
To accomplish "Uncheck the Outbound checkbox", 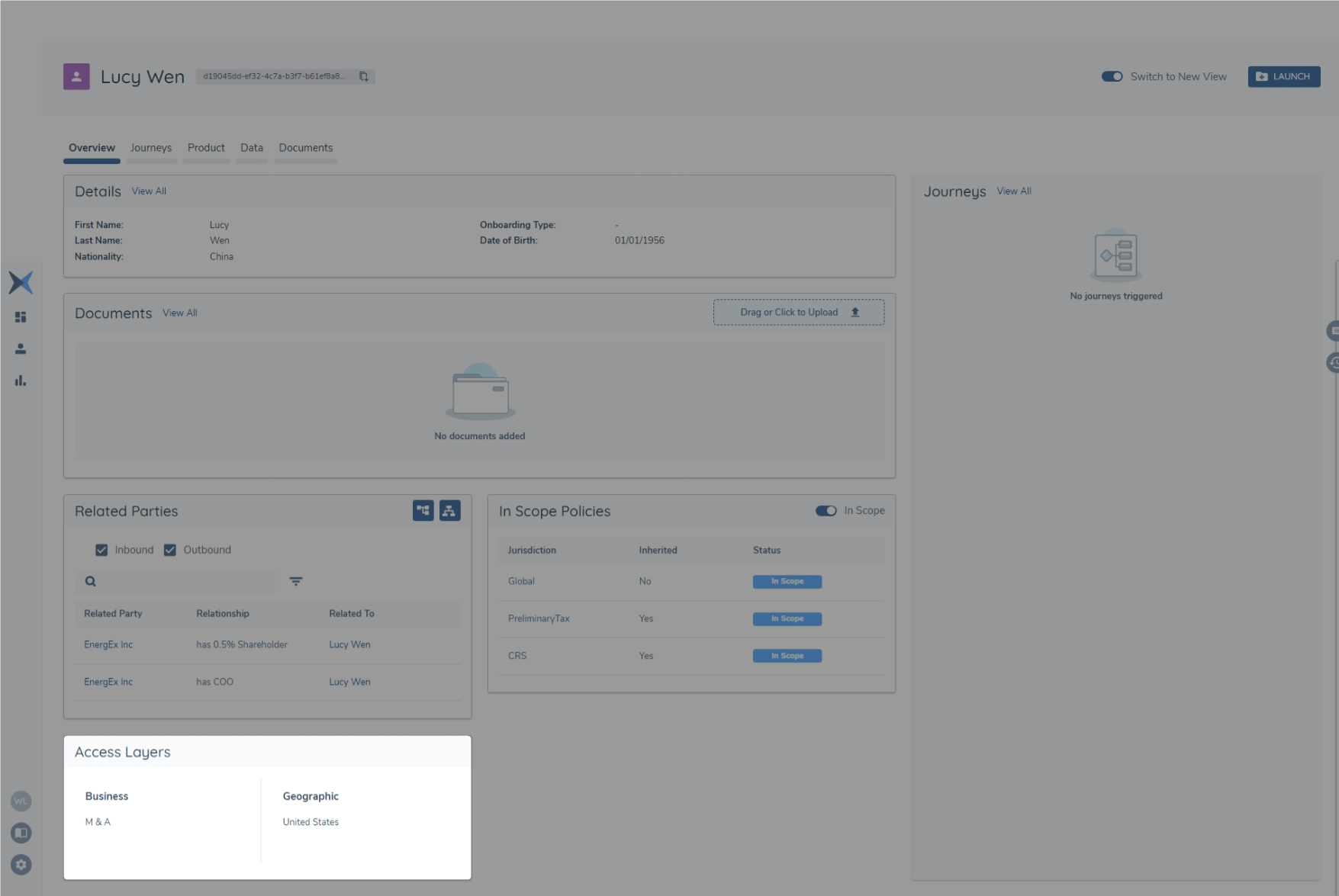I will click(170, 550).
